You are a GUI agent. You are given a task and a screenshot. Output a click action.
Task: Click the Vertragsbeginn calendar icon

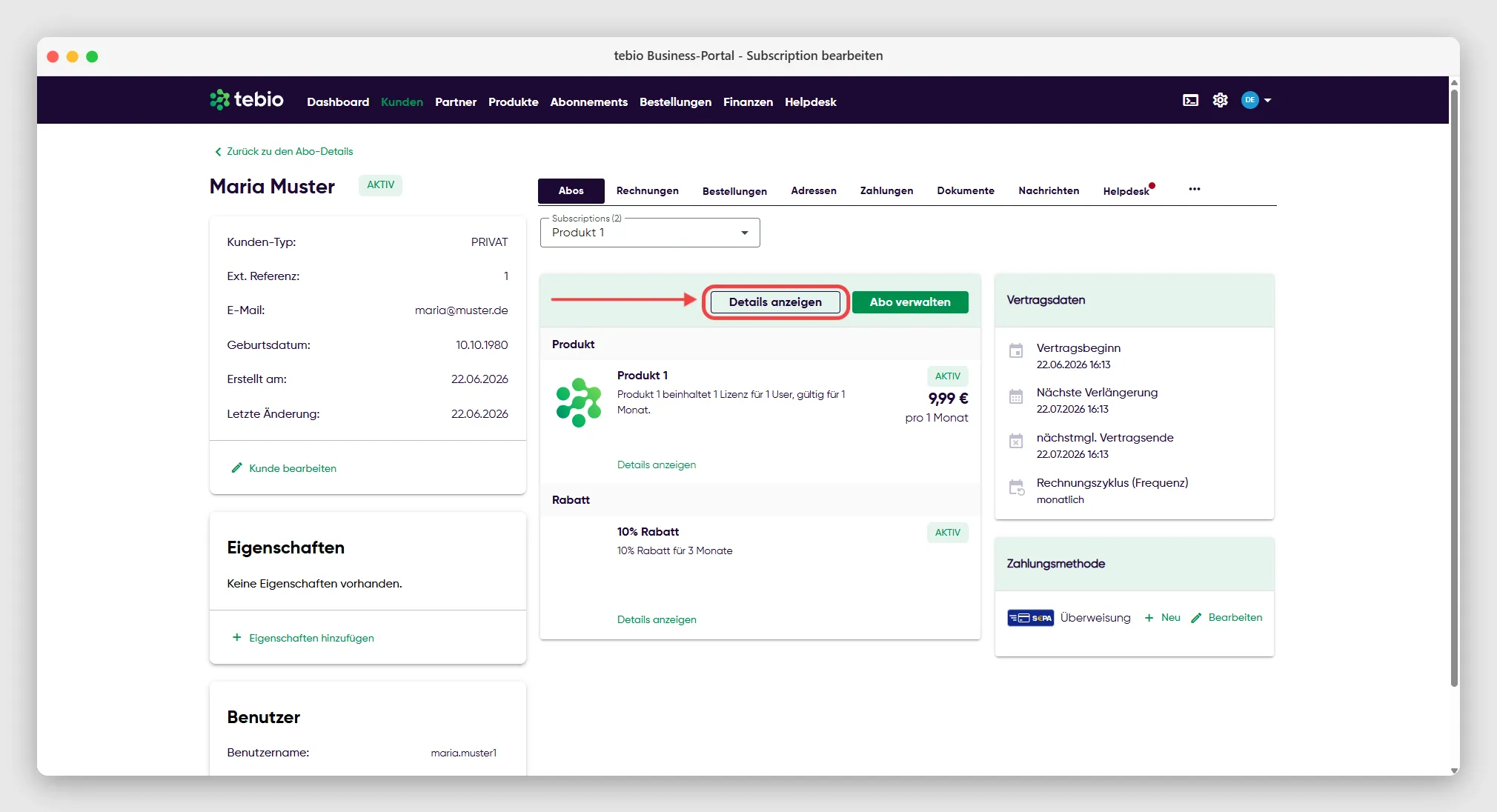click(x=1016, y=350)
